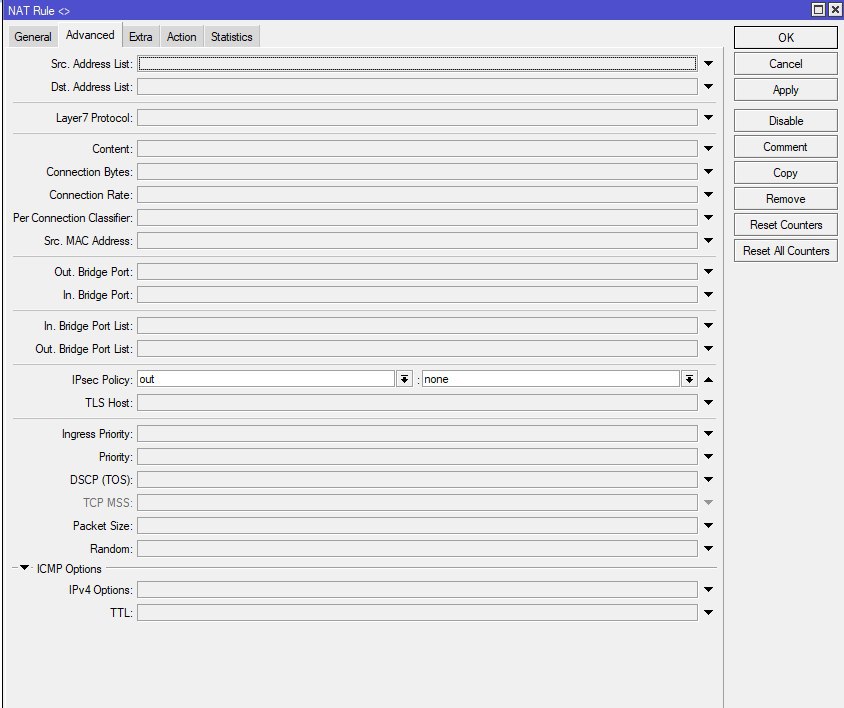Expand In. Bridge Port List arrow
Screen dimensions: 844x708
(708, 325)
